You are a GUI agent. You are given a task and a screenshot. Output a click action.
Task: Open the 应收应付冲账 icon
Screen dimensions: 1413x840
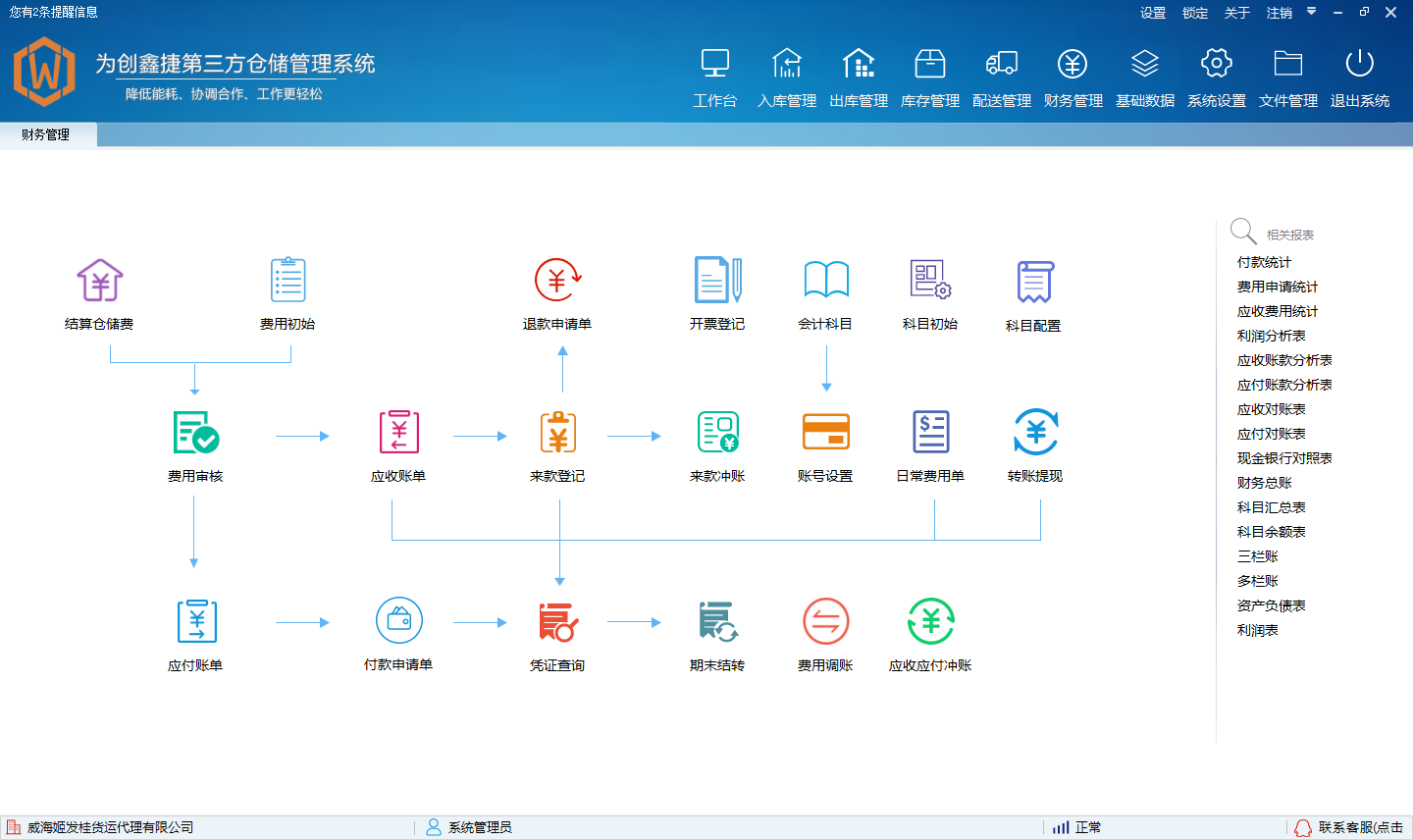pyautogui.click(x=930, y=621)
